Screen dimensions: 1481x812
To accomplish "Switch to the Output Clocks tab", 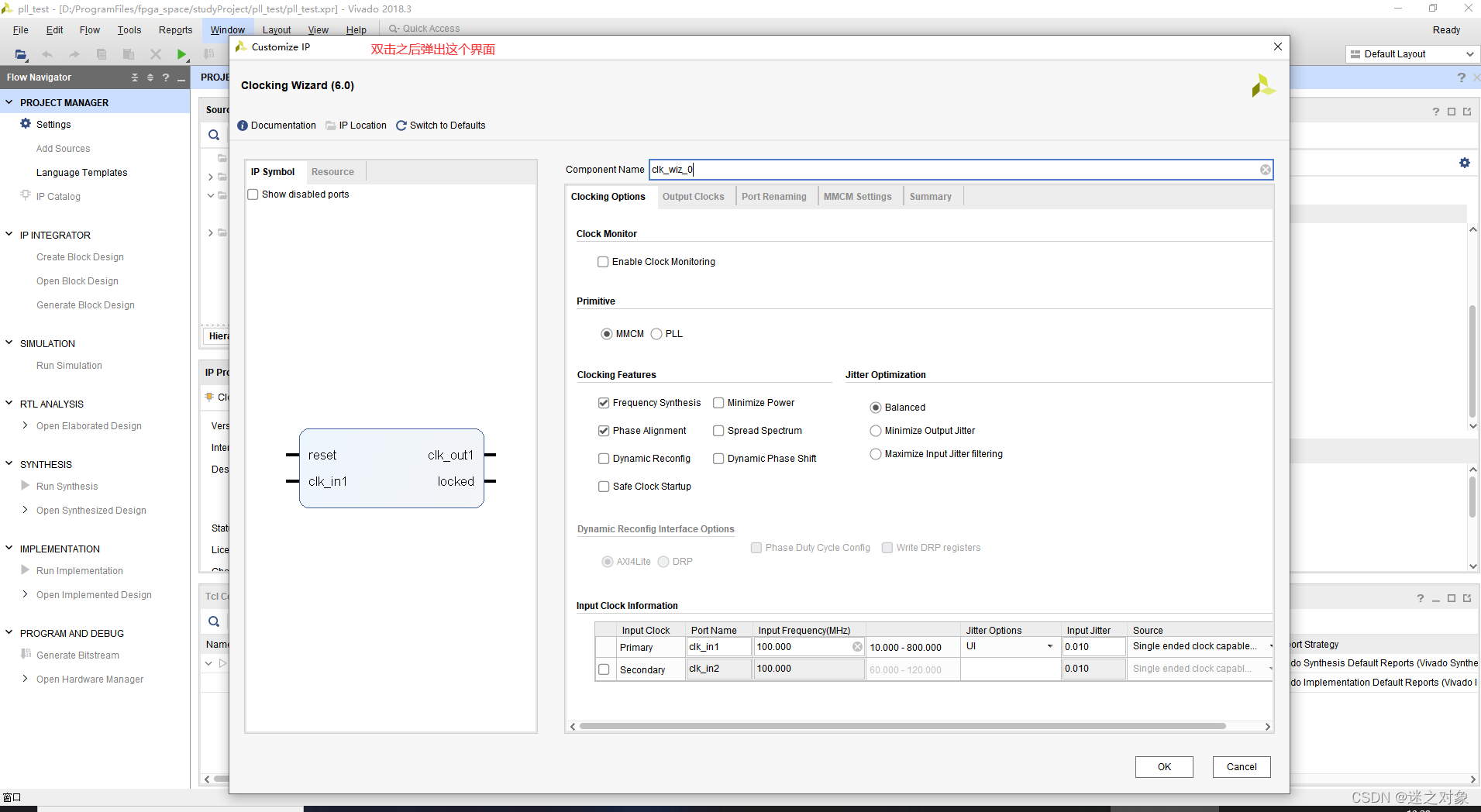I will click(693, 197).
